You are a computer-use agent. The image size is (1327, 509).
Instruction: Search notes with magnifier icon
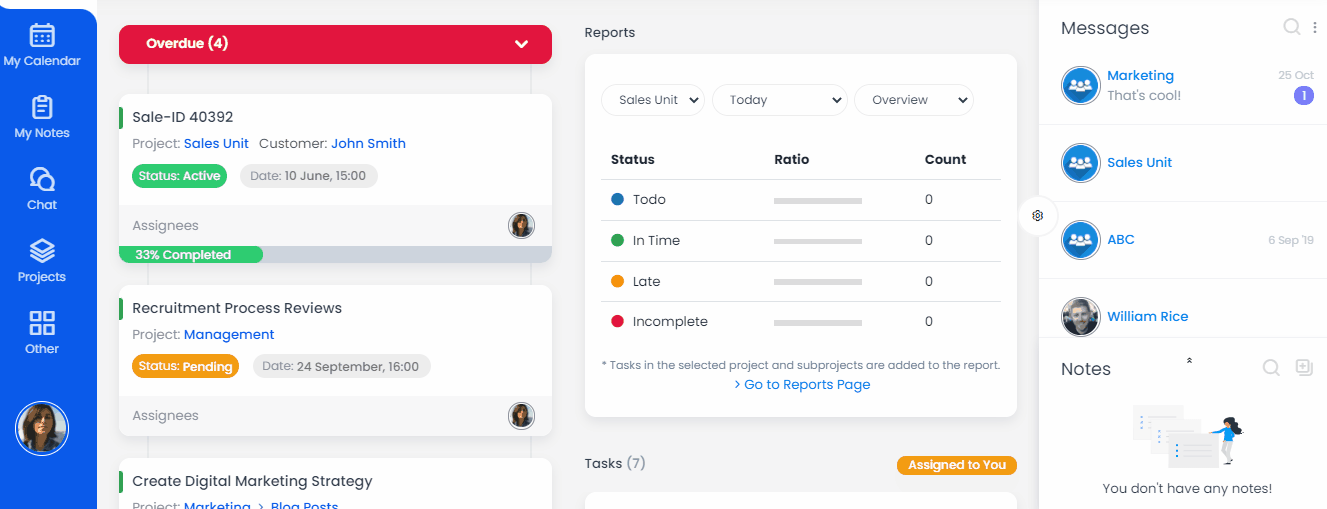(x=1271, y=368)
